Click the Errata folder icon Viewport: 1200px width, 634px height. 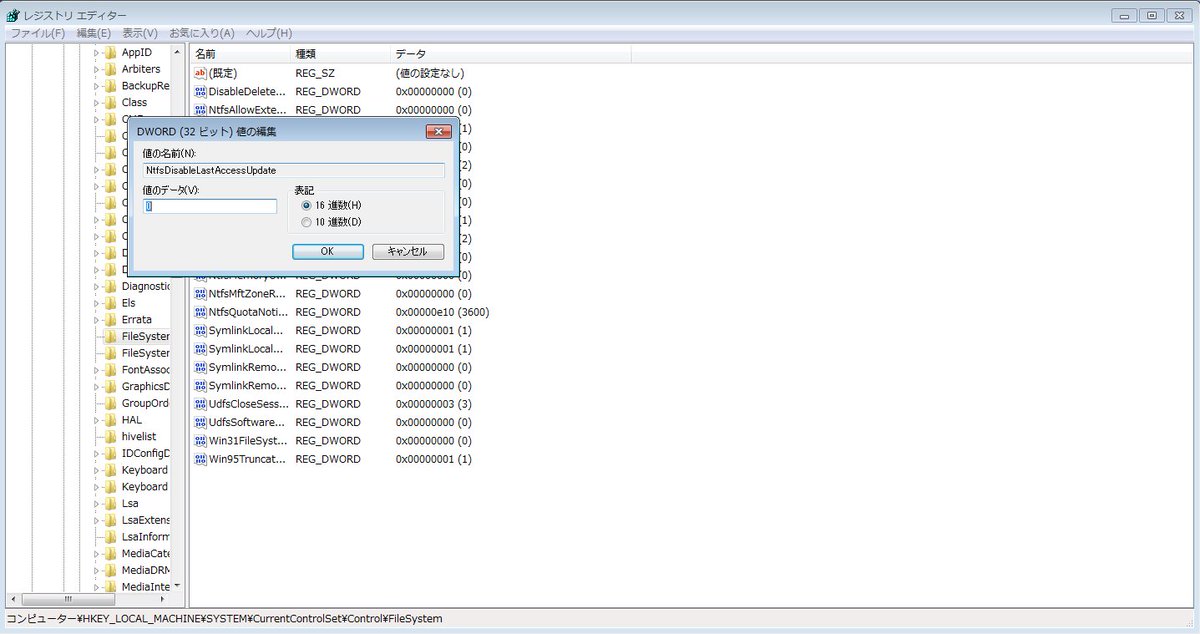tap(111, 320)
